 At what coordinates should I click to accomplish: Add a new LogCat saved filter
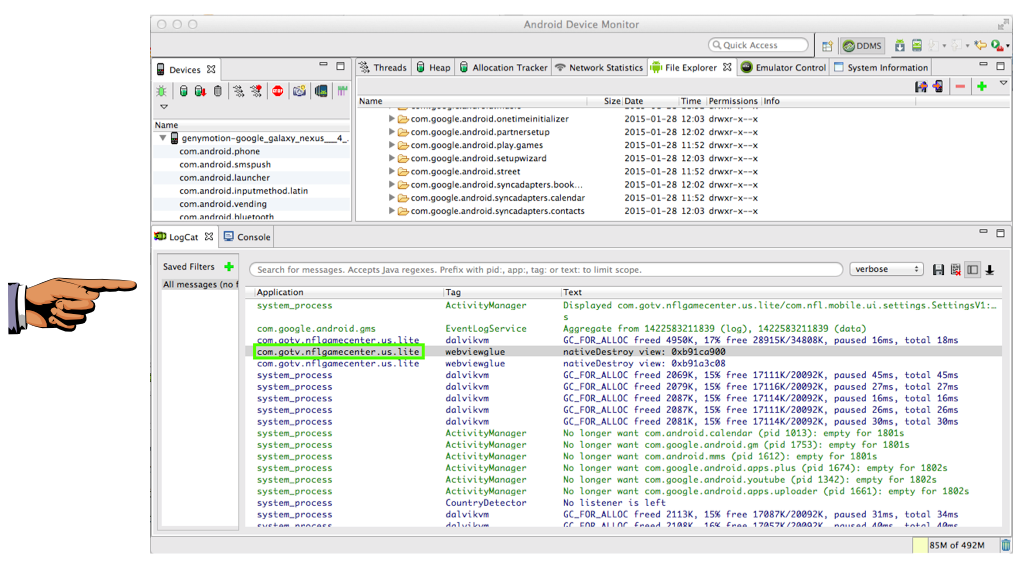(229, 267)
